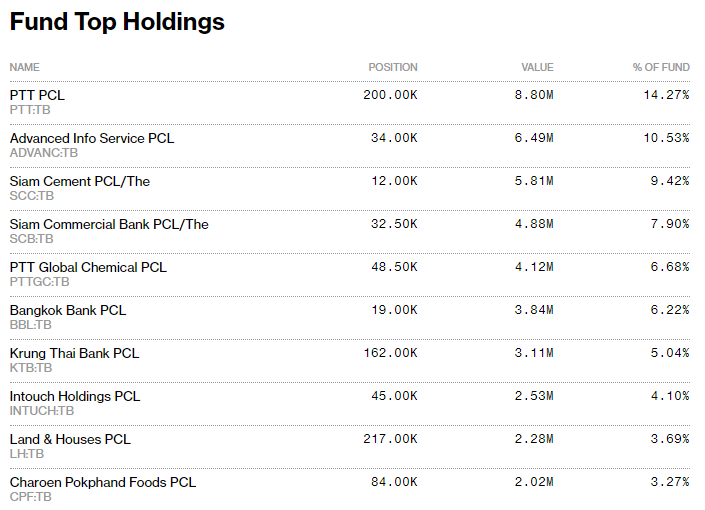Click the ADVANC:TB ticker symbol
Viewport: 705px width, 510px height.
44,152
